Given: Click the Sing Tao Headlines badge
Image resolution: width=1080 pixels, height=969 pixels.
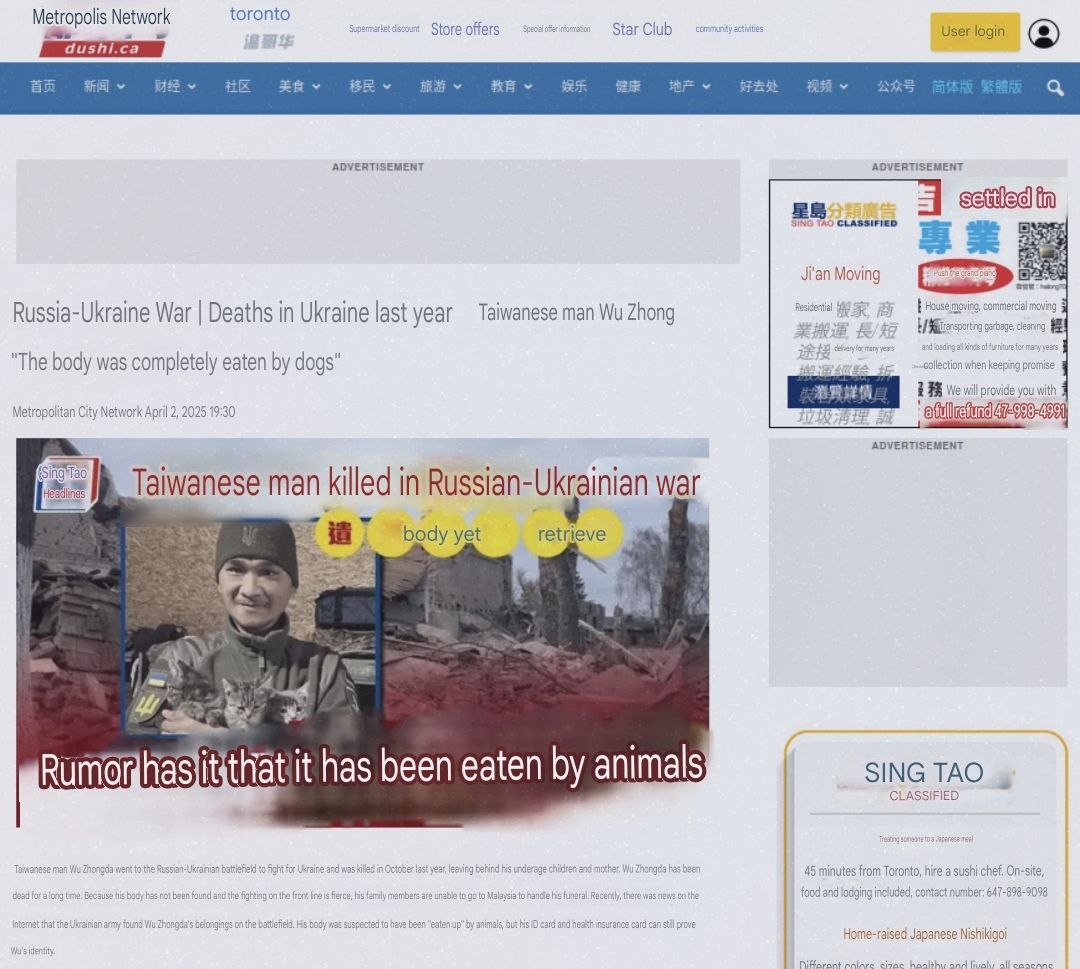Looking at the screenshot, I should click(65, 482).
